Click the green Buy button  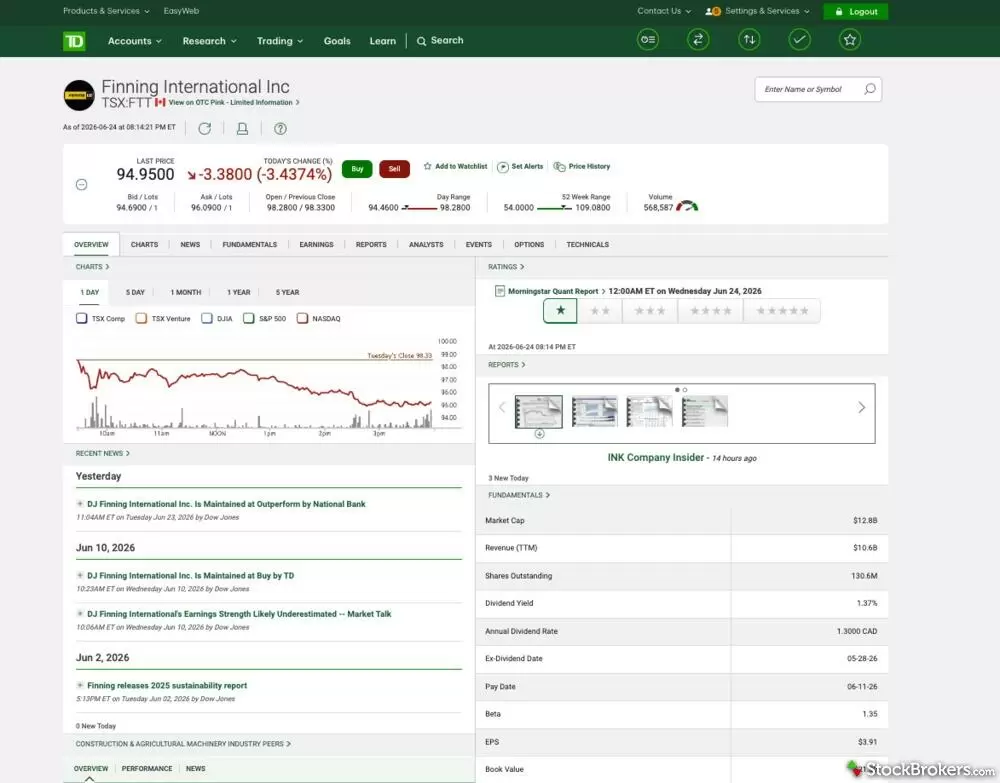click(x=357, y=169)
